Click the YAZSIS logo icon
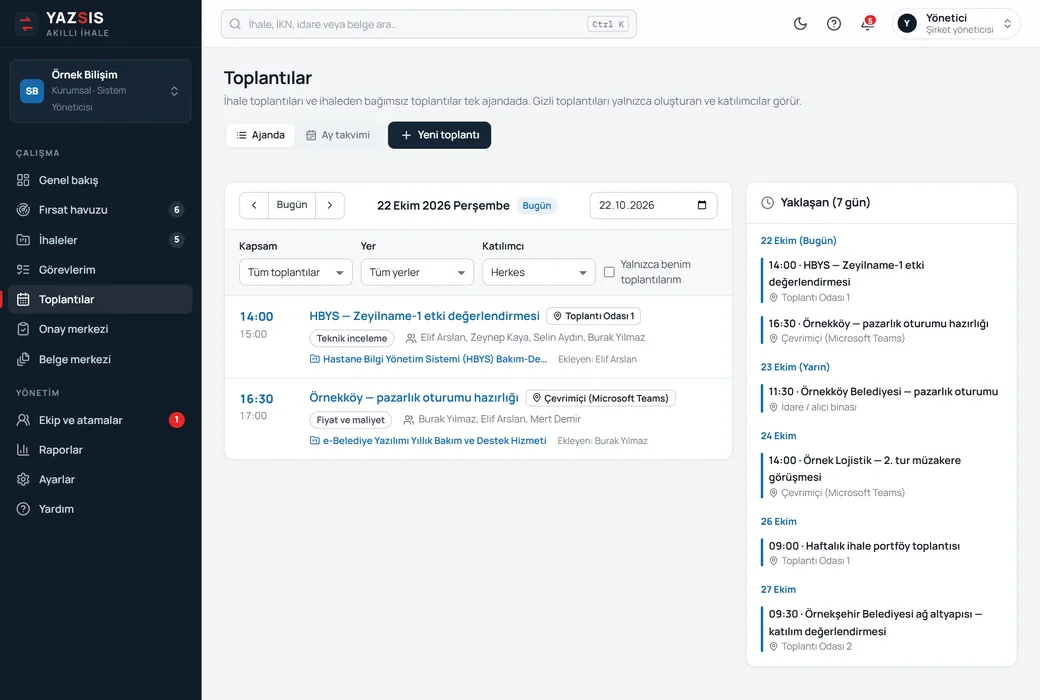 [x=27, y=24]
